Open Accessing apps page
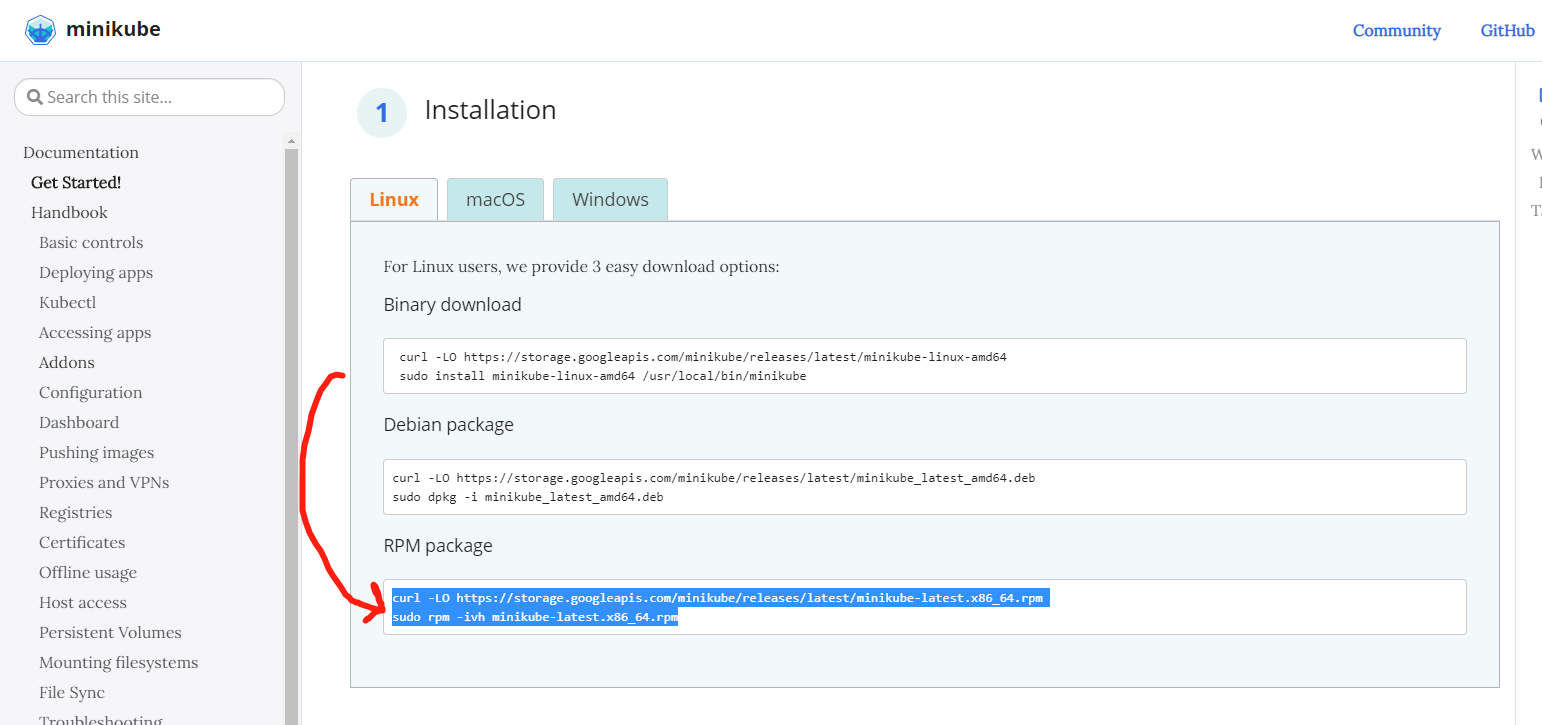1542x725 pixels. click(95, 332)
